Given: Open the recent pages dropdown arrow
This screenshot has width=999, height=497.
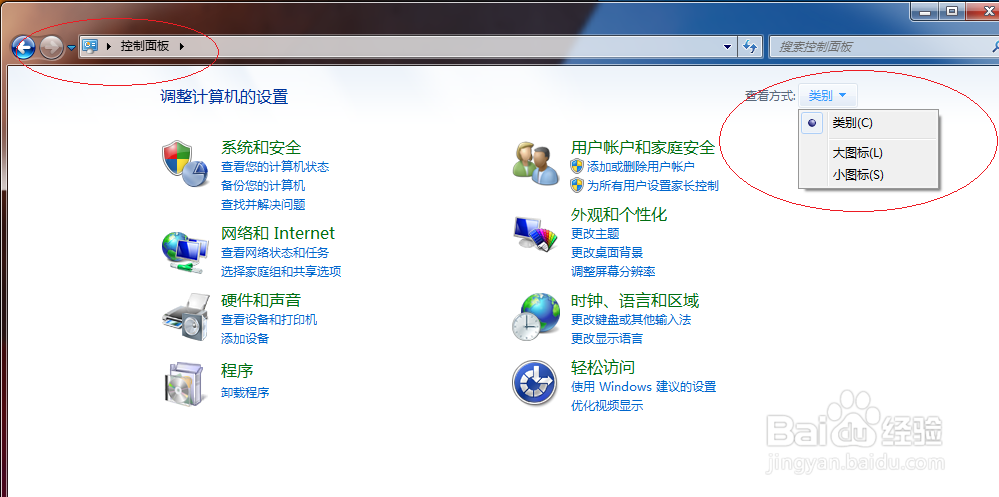Looking at the screenshot, I should point(71,48).
